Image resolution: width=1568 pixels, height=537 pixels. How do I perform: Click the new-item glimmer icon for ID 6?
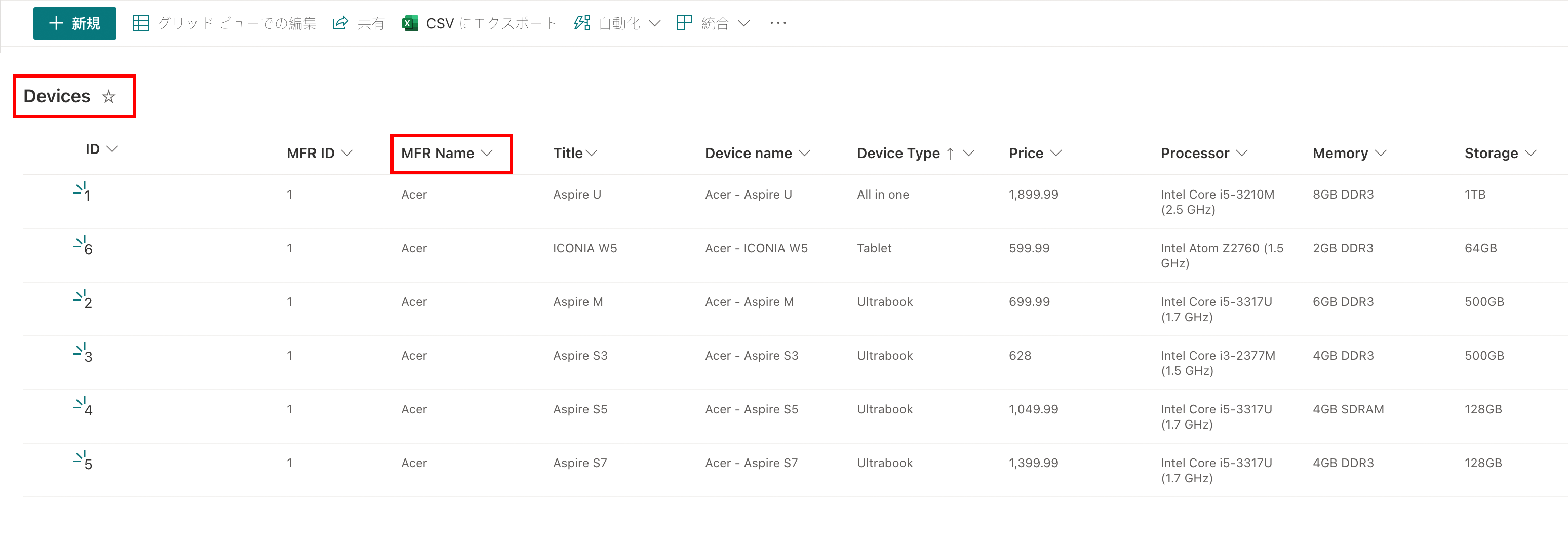pos(80,242)
